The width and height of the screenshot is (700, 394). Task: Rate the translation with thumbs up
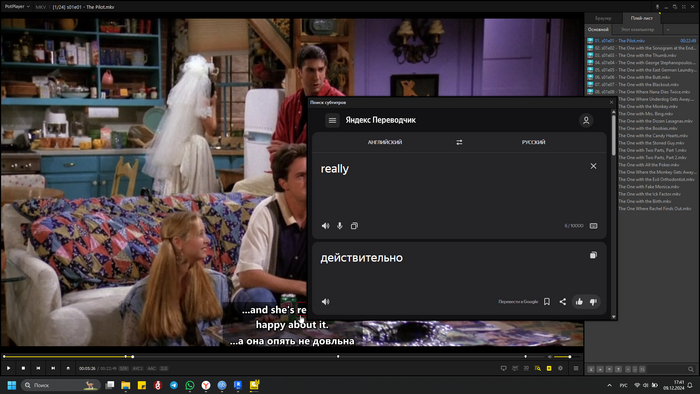tap(579, 302)
